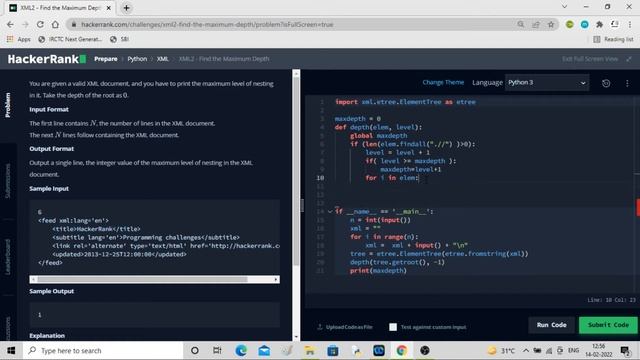Open the IRCTC Next Generation bookmark
This screenshot has height=360, width=640.
70,39
